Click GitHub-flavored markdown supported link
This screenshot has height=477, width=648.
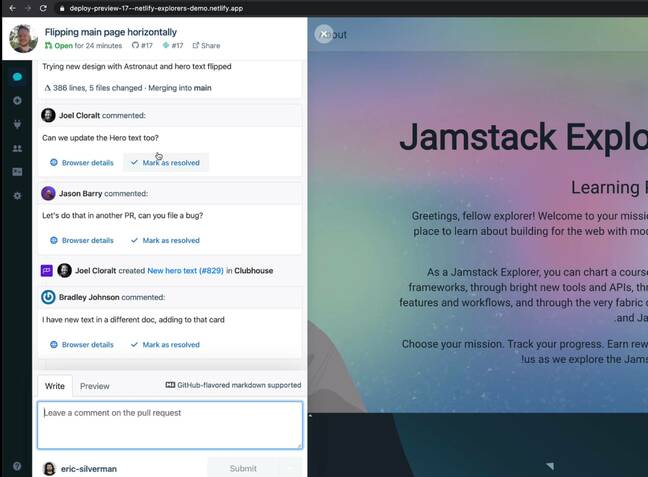point(233,385)
